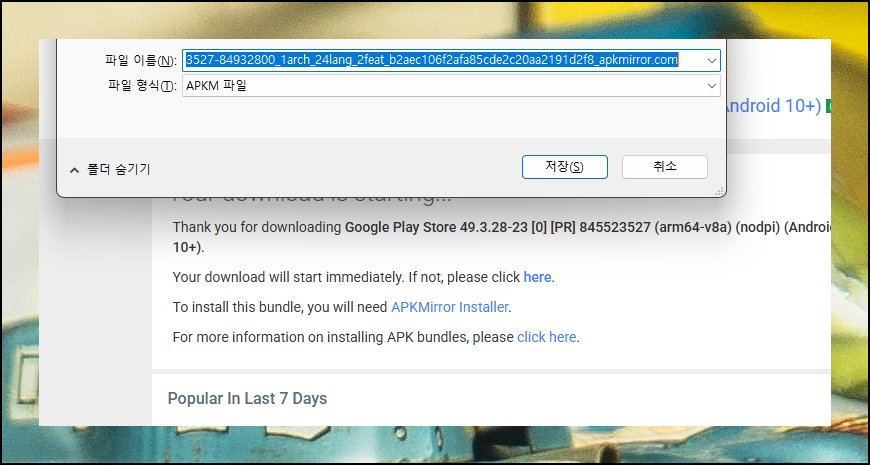Open the APKMirror Installer link
870x465 pixels.
click(449, 307)
